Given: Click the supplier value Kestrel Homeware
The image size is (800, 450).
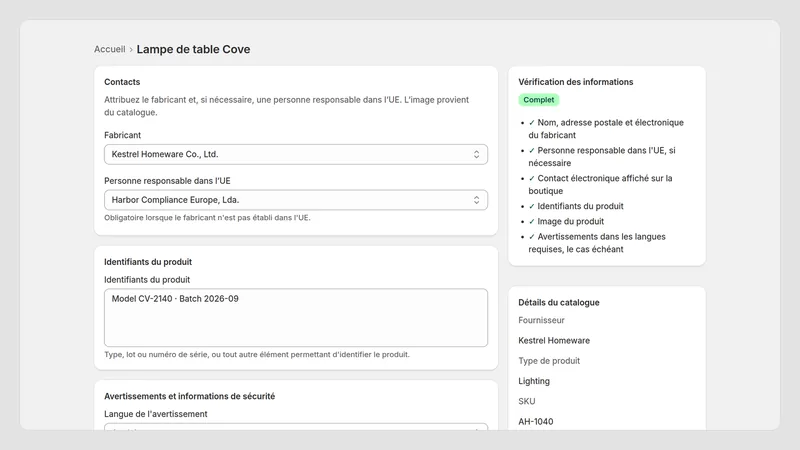Looking at the screenshot, I should tap(554, 341).
